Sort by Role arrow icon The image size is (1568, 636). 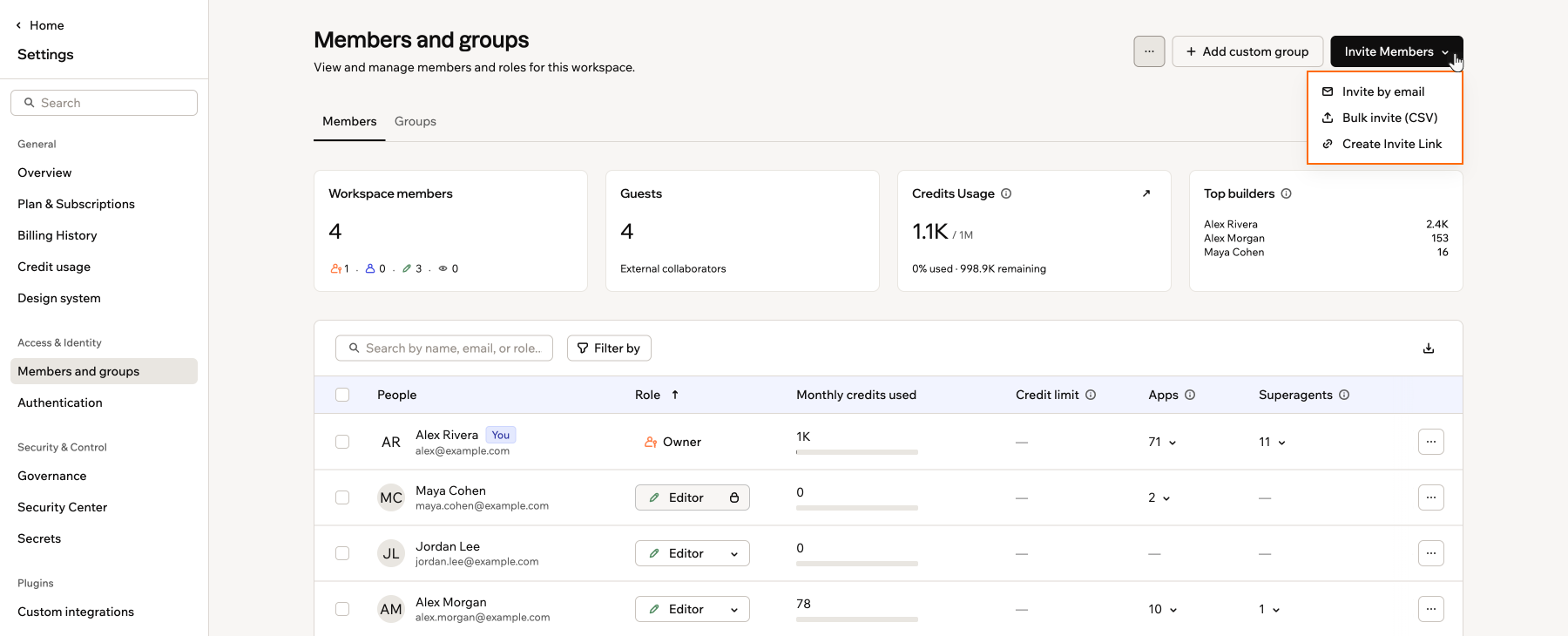(675, 395)
